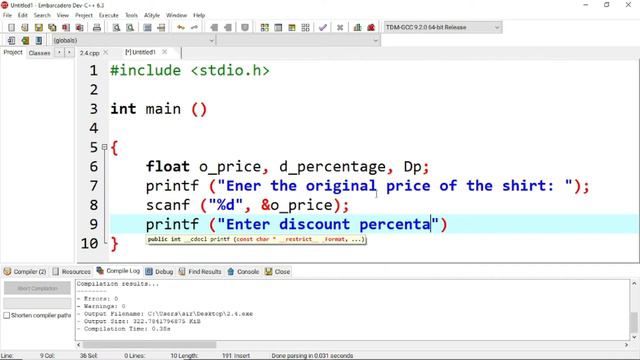This screenshot has height=360, width=640.
Task: Open the empty members dropdown
Action: (x=298, y=40)
